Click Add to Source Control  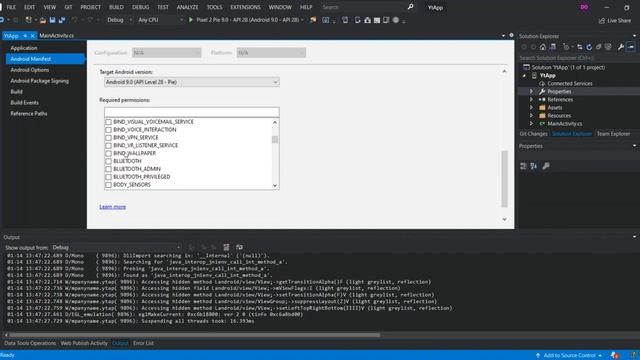[569, 356]
